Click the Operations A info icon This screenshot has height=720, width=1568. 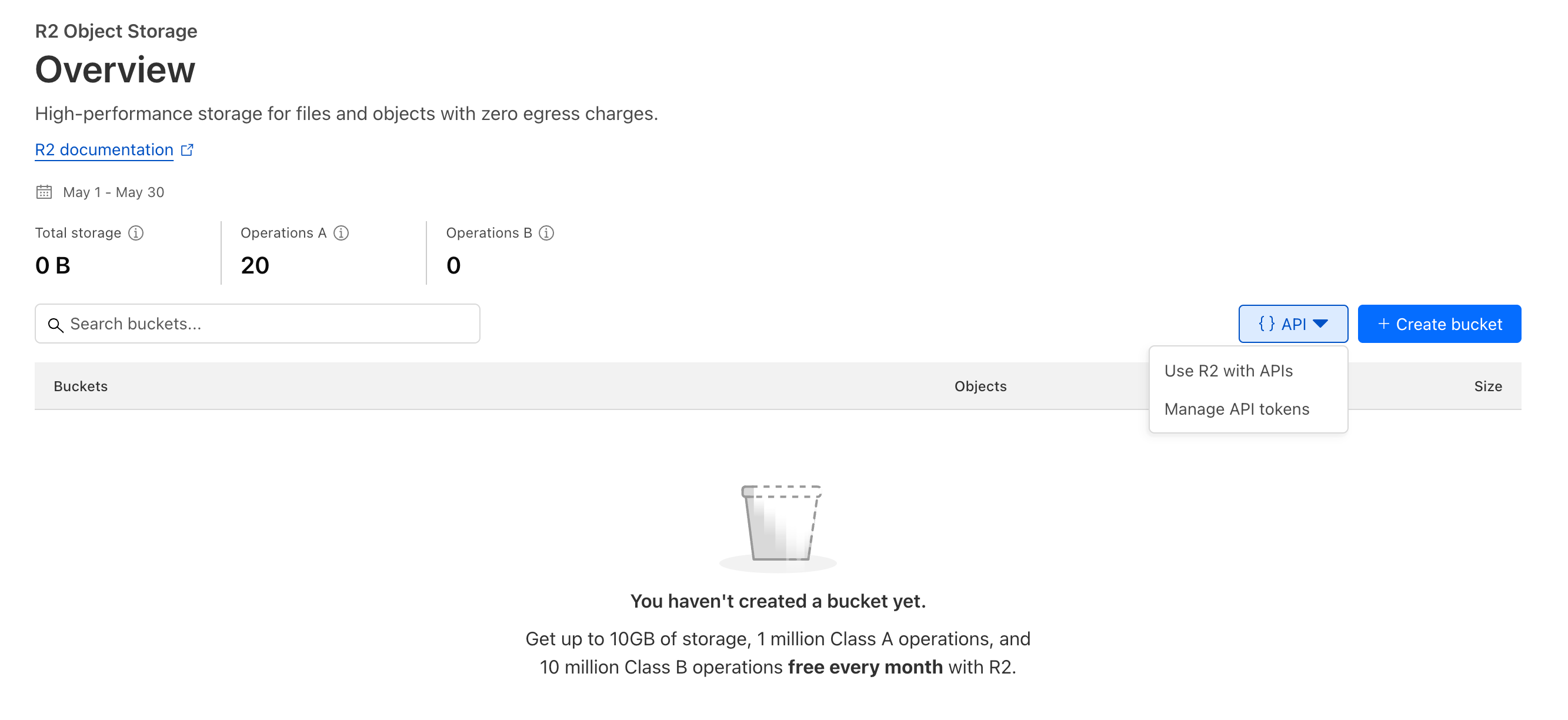[342, 233]
